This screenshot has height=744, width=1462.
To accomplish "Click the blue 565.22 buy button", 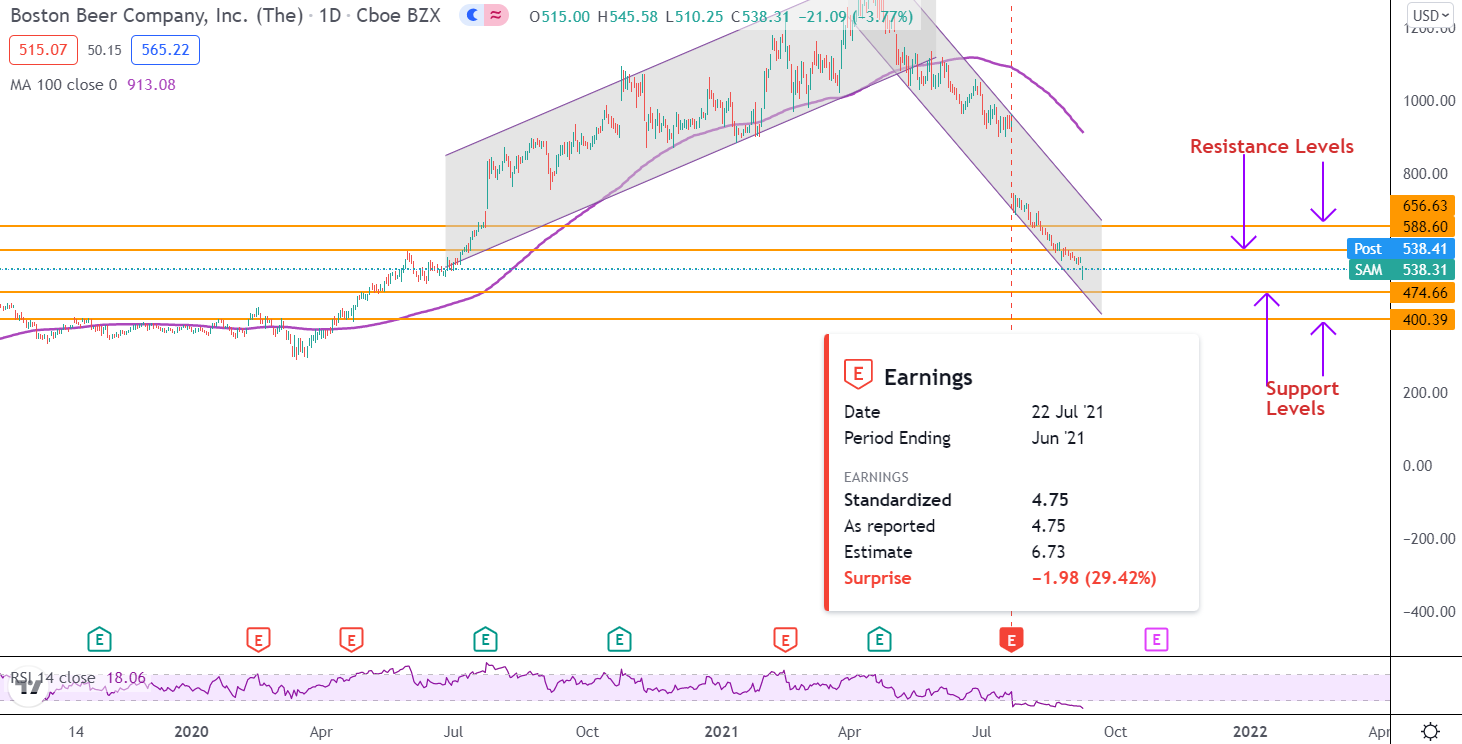I will (x=165, y=50).
